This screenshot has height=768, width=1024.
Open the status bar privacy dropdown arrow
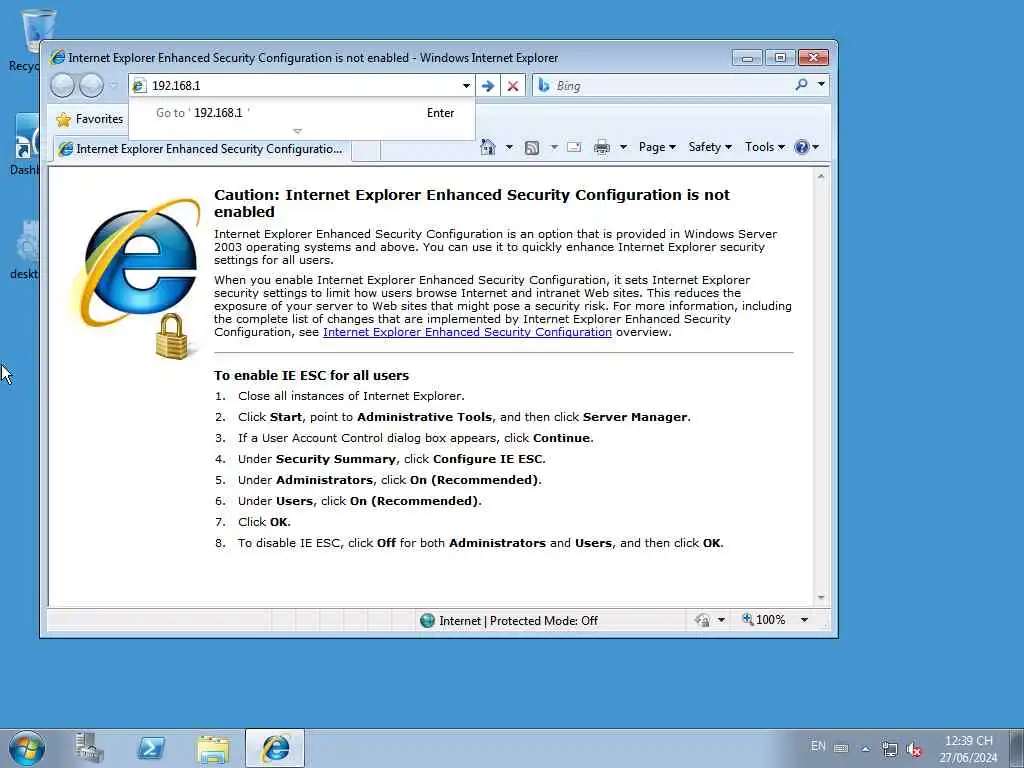(x=722, y=620)
